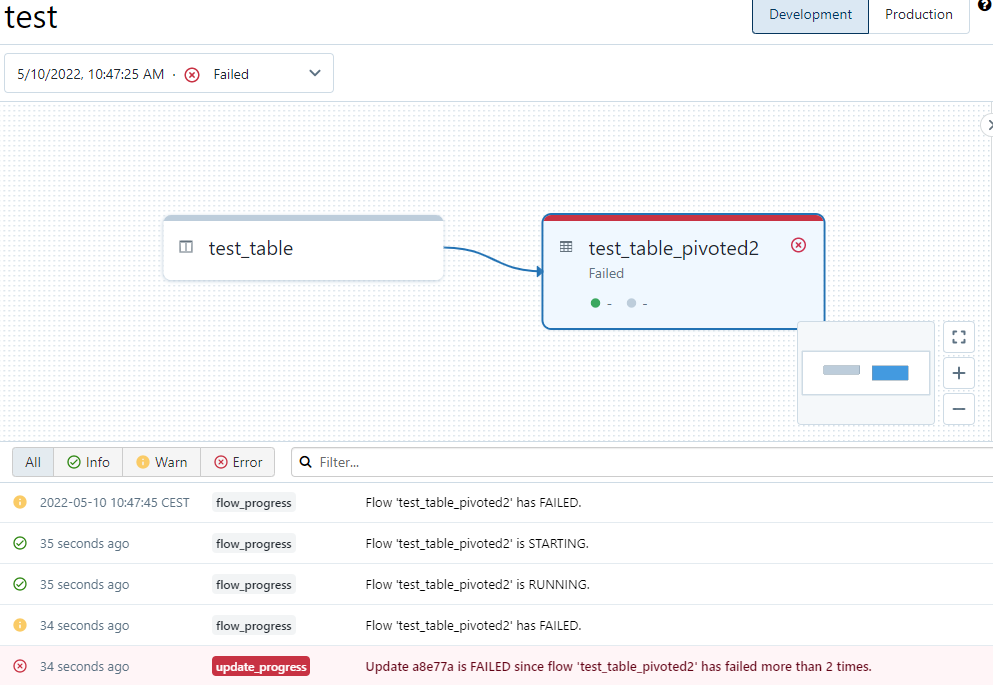Click the red error icon on test_table_pivoted2 node
The image size is (993, 685).
798,245
